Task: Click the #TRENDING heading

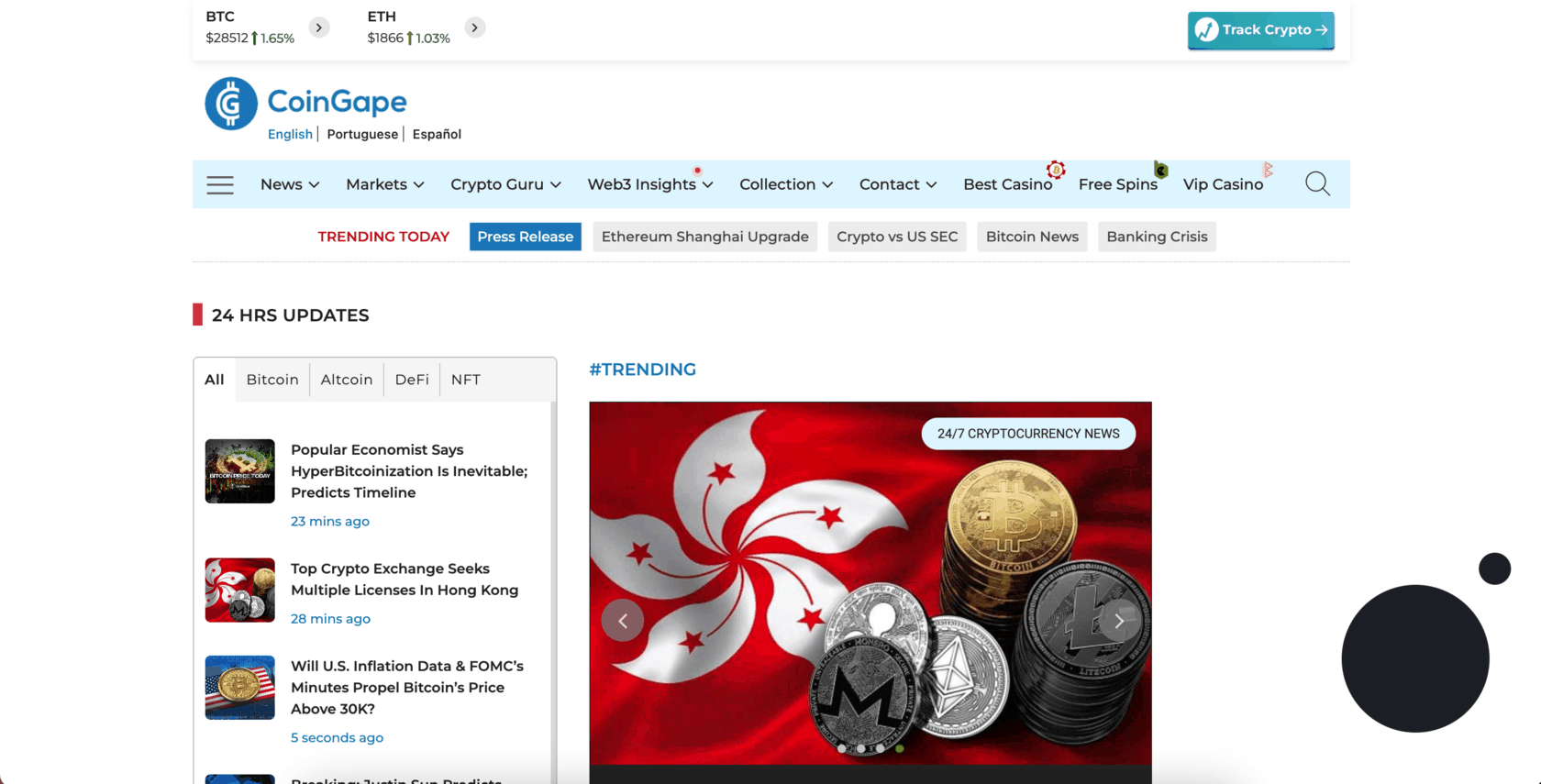Action: pyautogui.click(x=643, y=370)
